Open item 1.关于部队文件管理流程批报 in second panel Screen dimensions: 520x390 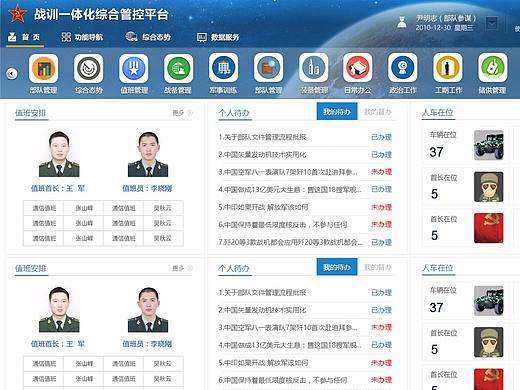click(x=262, y=293)
